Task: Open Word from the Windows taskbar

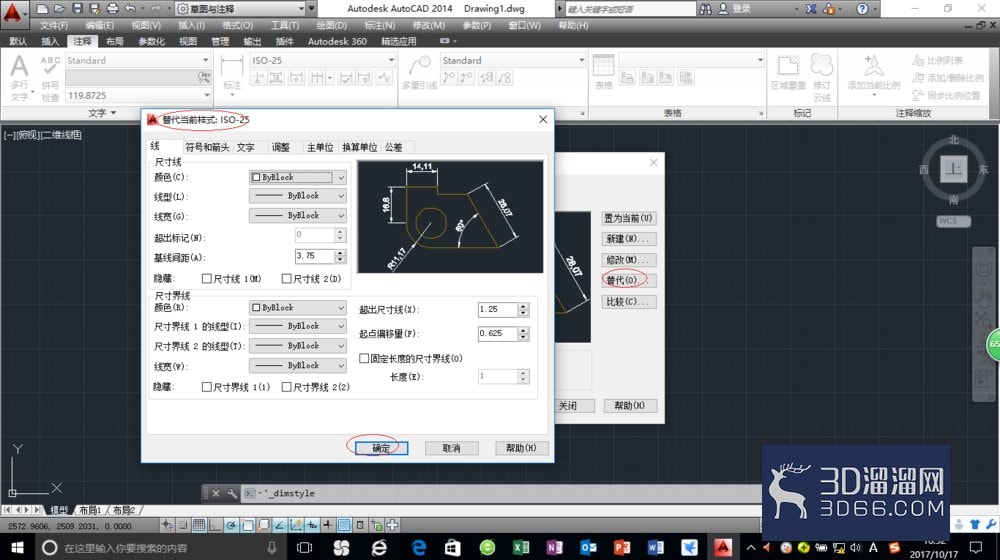Action: (655, 547)
